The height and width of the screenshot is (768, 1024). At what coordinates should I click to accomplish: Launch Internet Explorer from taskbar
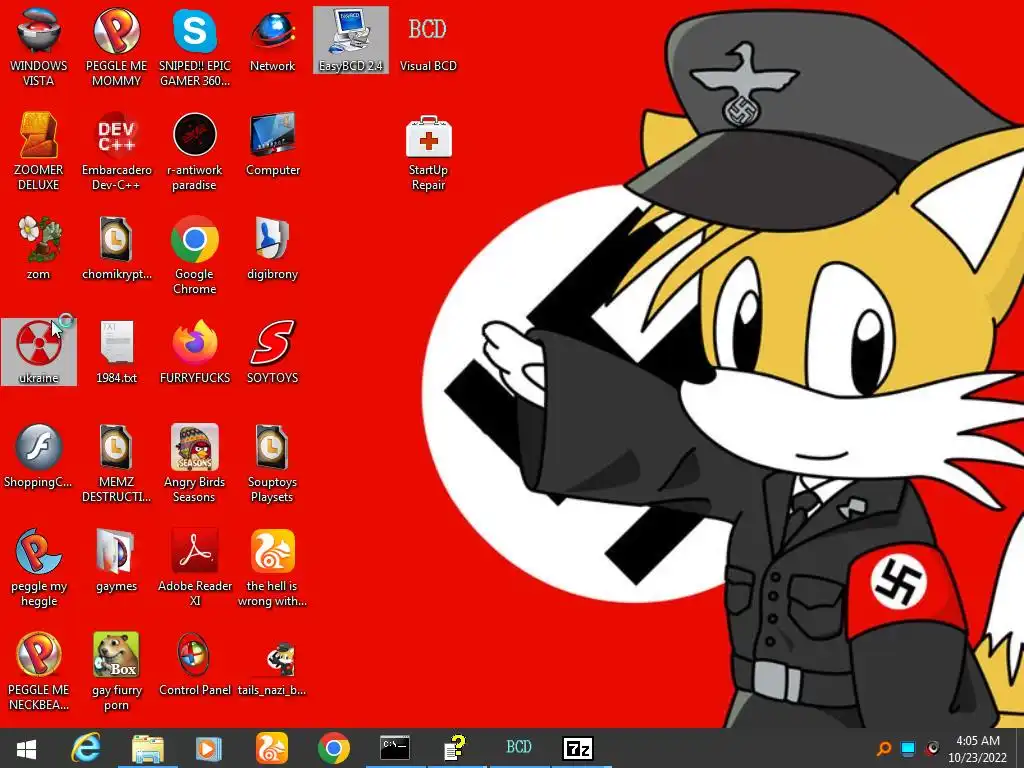86,748
